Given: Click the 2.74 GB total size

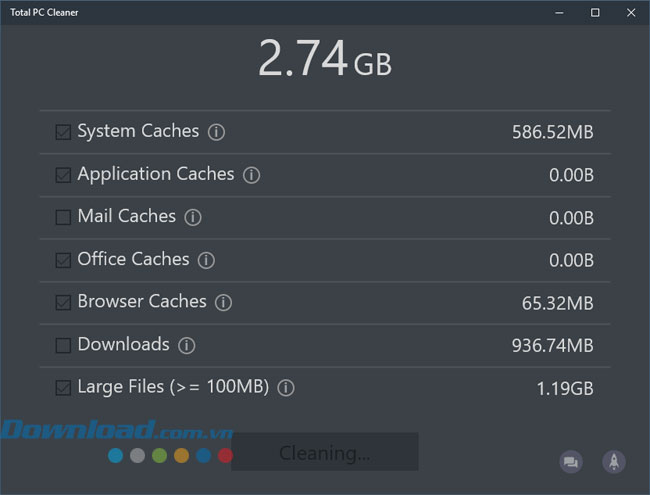Looking at the screenshot, I should [x=325, y=58].
